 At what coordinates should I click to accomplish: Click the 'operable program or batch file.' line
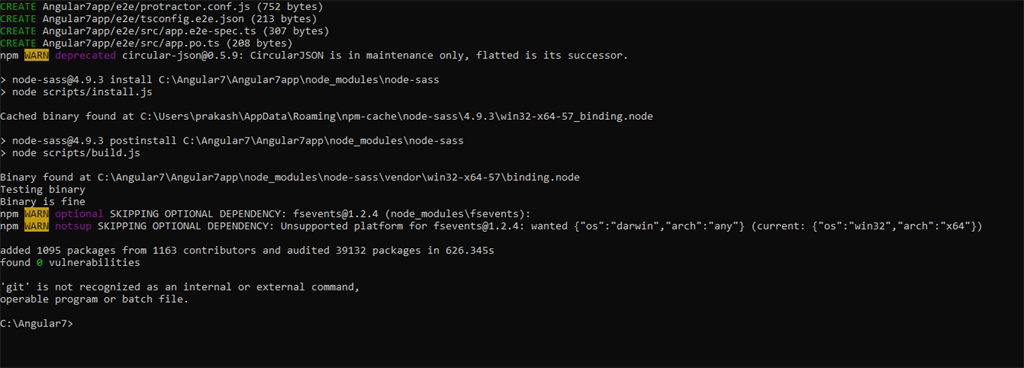coord(94,299)
